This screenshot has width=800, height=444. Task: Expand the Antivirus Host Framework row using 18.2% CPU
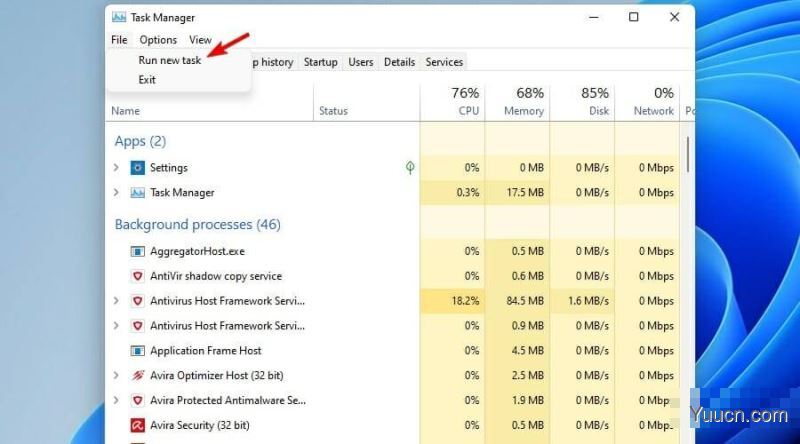pyautogui.click(x=116, y=301)
